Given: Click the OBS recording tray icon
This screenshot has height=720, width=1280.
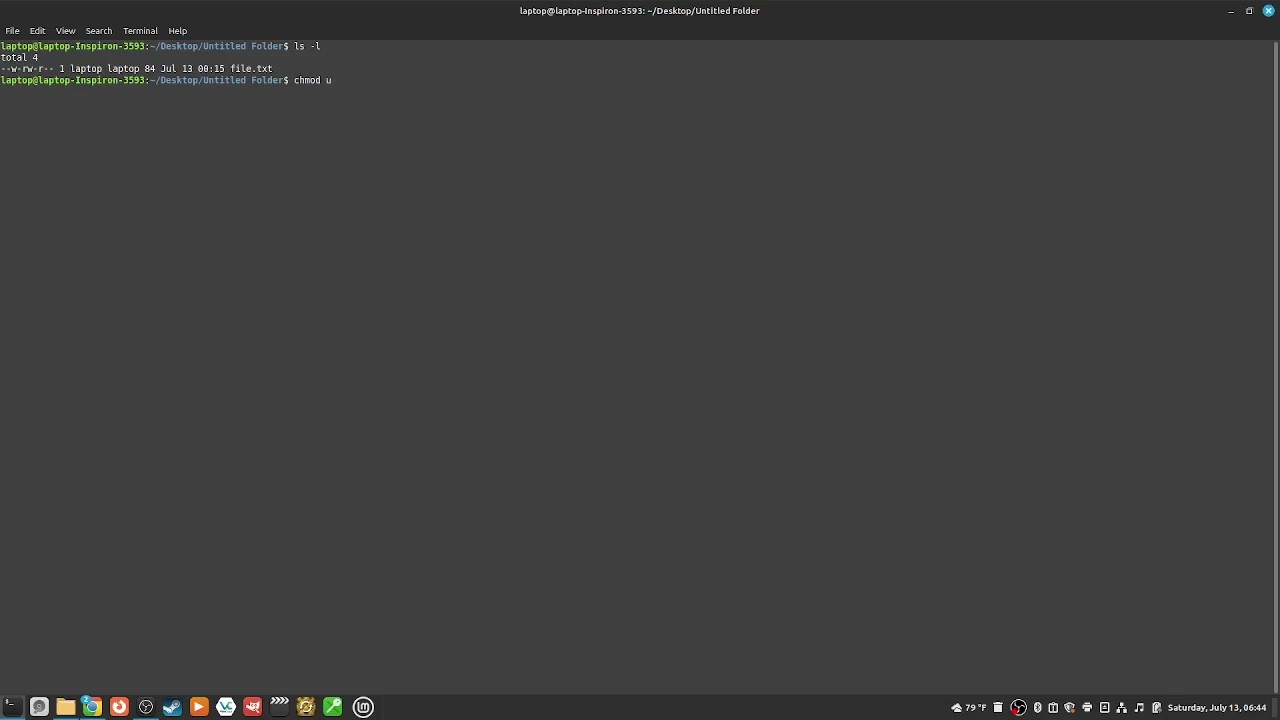Looking at the screenshot, I should [1018, 708].
